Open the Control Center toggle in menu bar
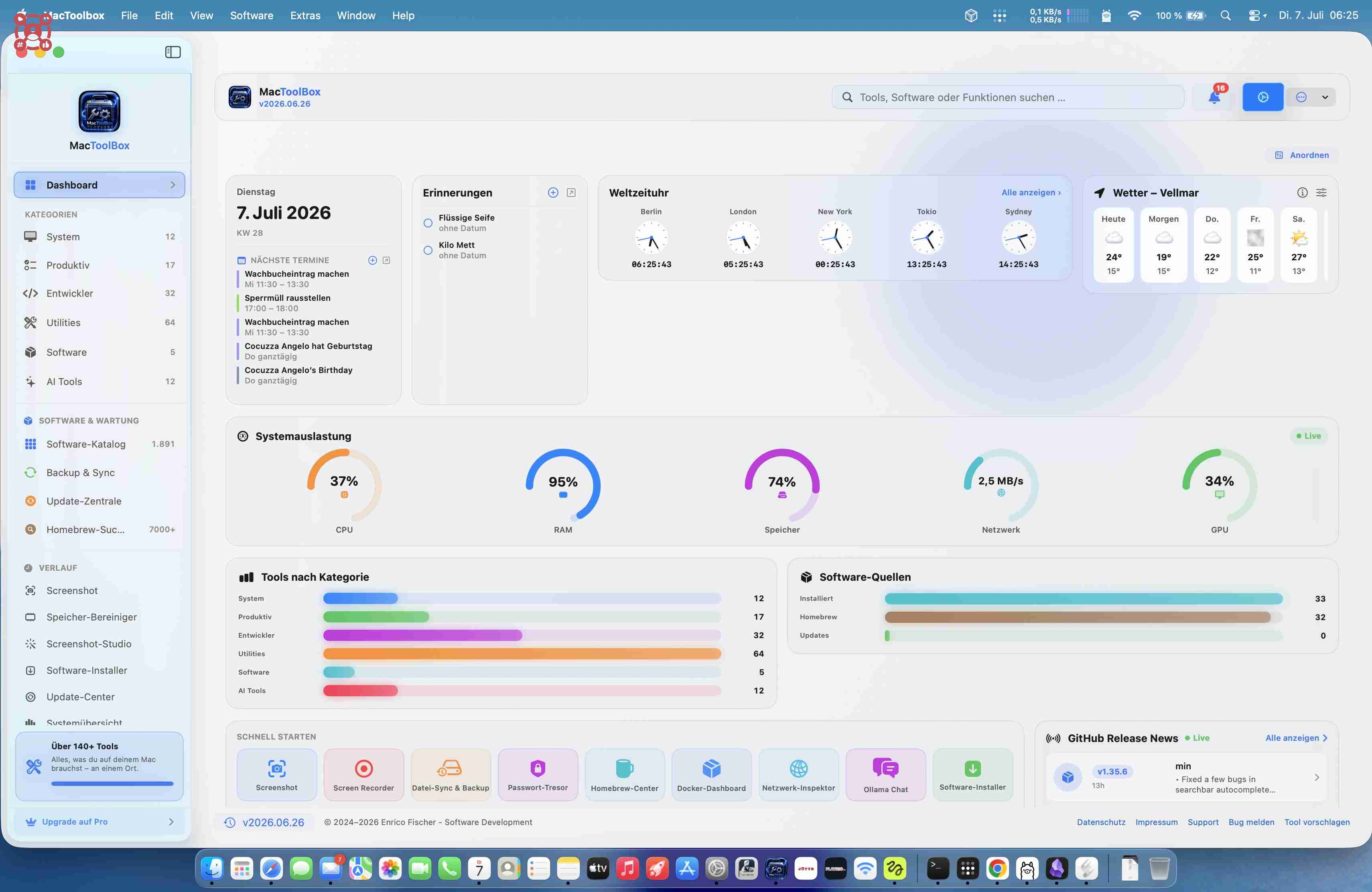 point(1257,16)
